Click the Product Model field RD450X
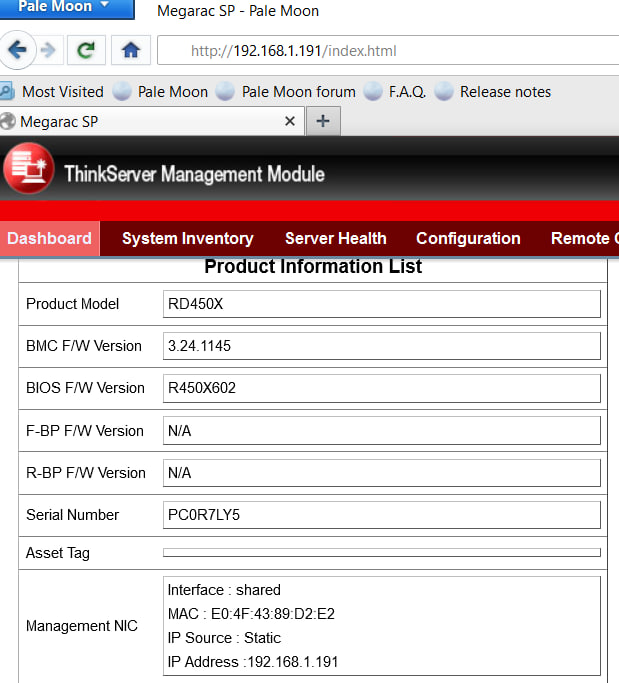 (382, 304)
